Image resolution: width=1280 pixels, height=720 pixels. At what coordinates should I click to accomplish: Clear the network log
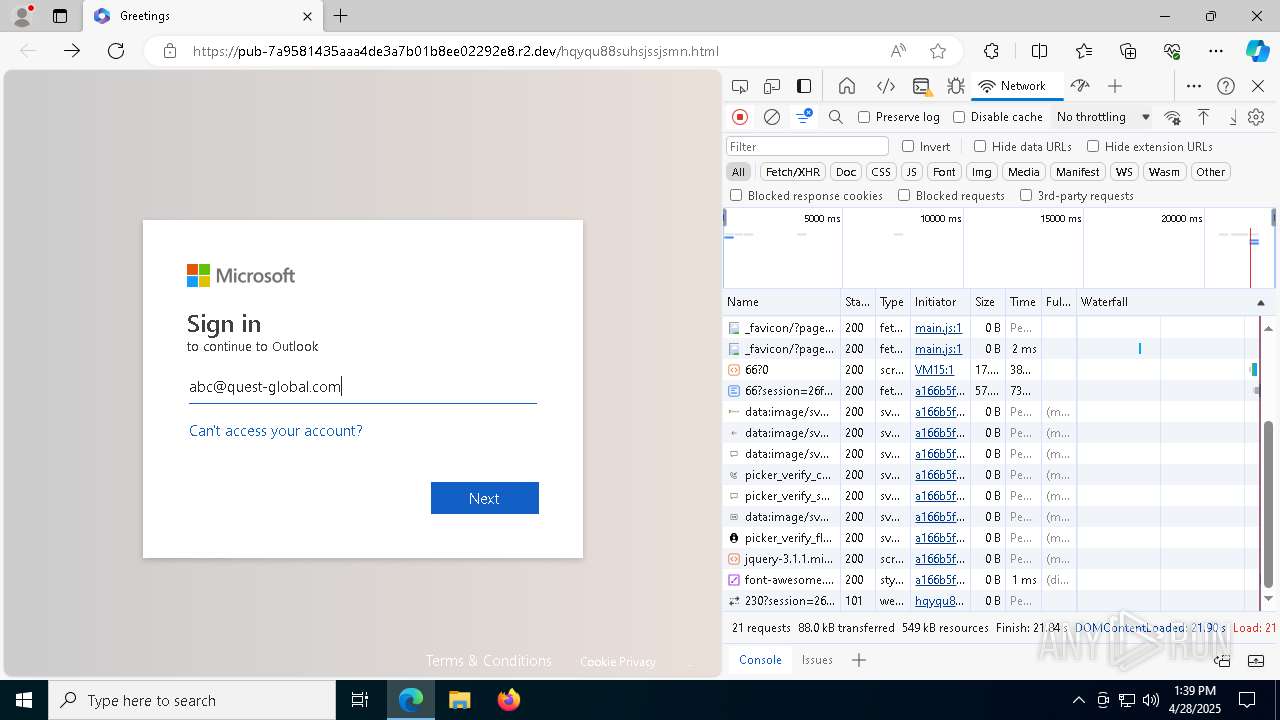(772, 117)
